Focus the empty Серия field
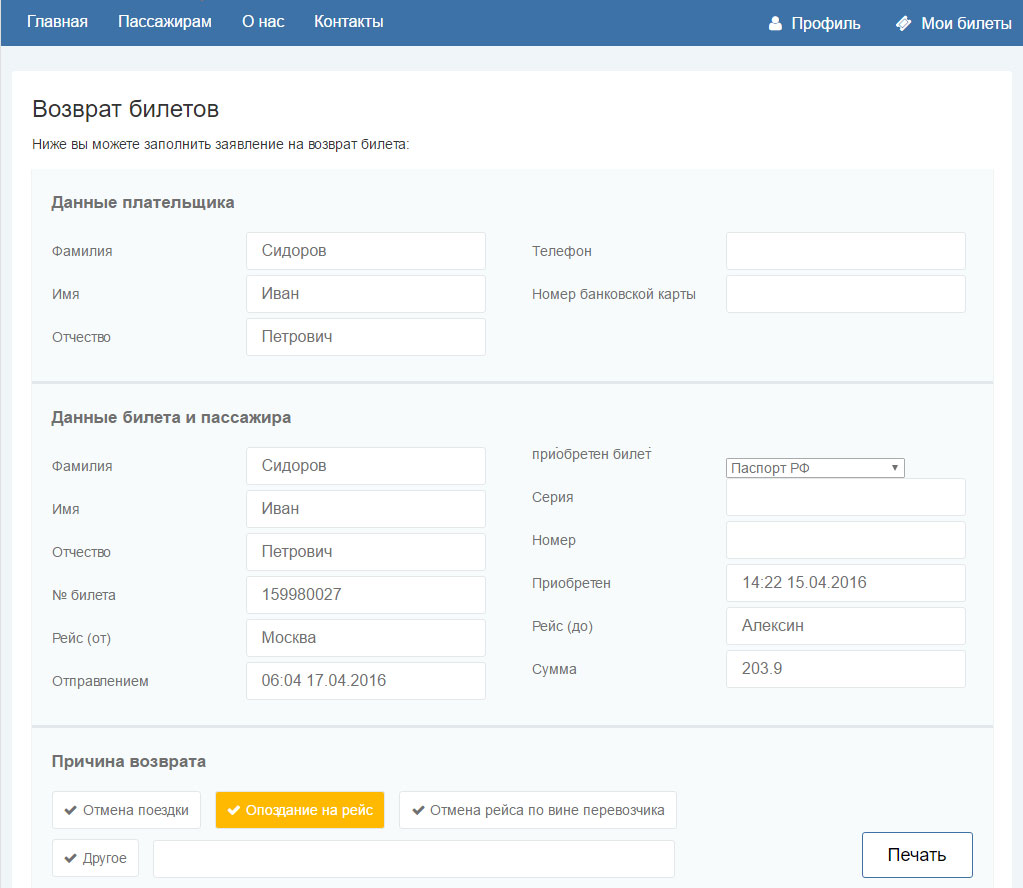1023x888 pixels. pyautogui.click(x=846, y=497)
